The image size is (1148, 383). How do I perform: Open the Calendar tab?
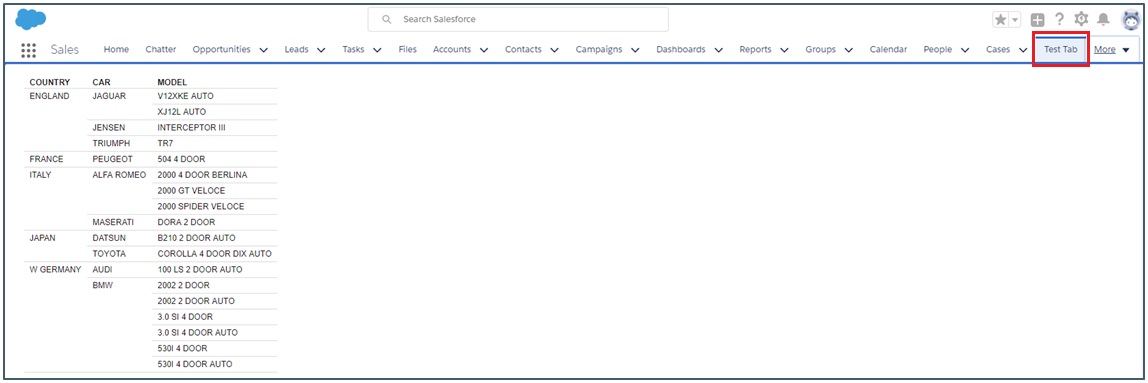tap(888, 49)
